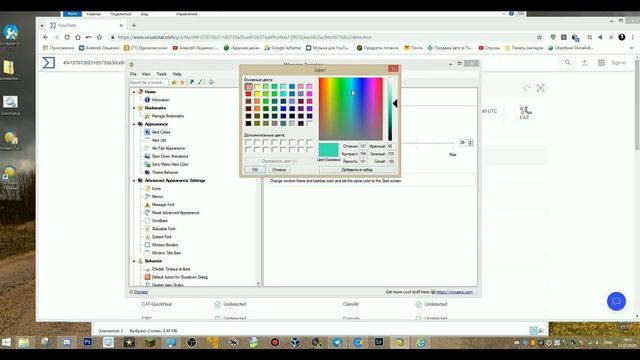Click Sign in on VirusTotal
The height and width of the screenshot is (360, 640).
[618, 63]
